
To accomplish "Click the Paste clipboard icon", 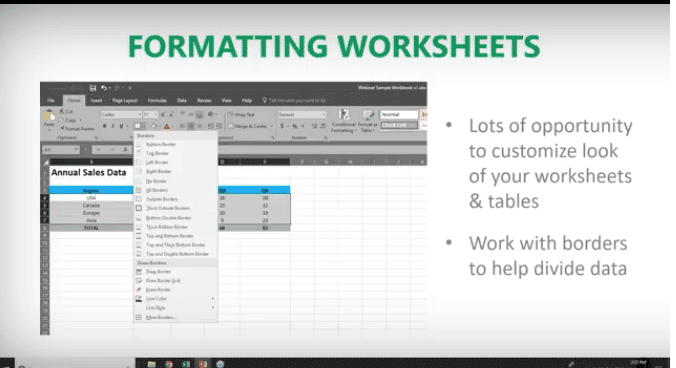I will pyautogui.click(x=49, y=116).
